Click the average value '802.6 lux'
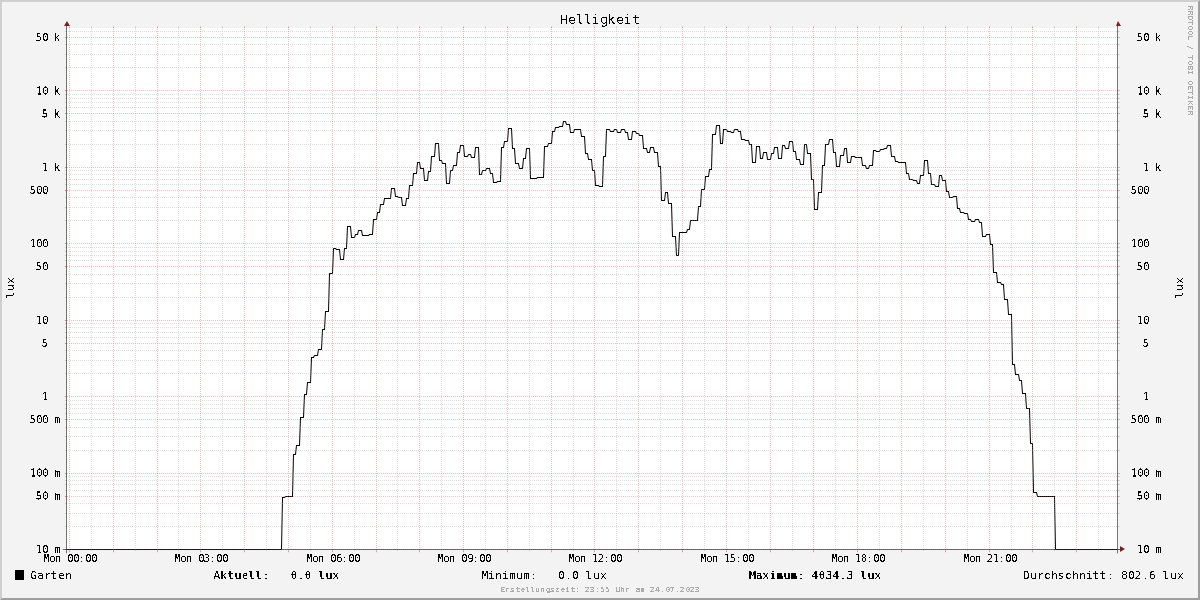The width and height of the screenshot is (1200, 600). click(1152, 575)
